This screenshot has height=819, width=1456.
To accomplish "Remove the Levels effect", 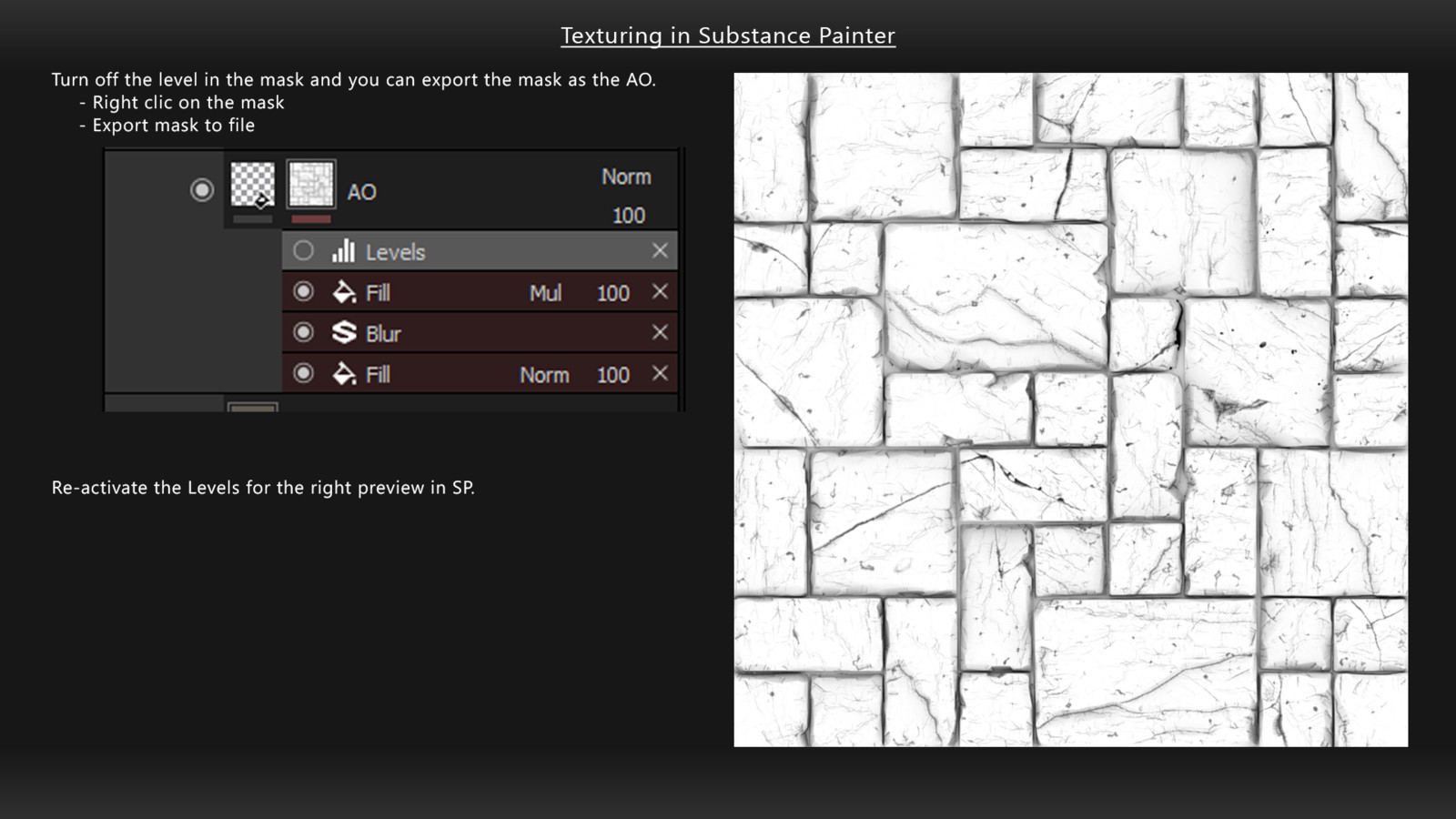I will click(660, 250).
